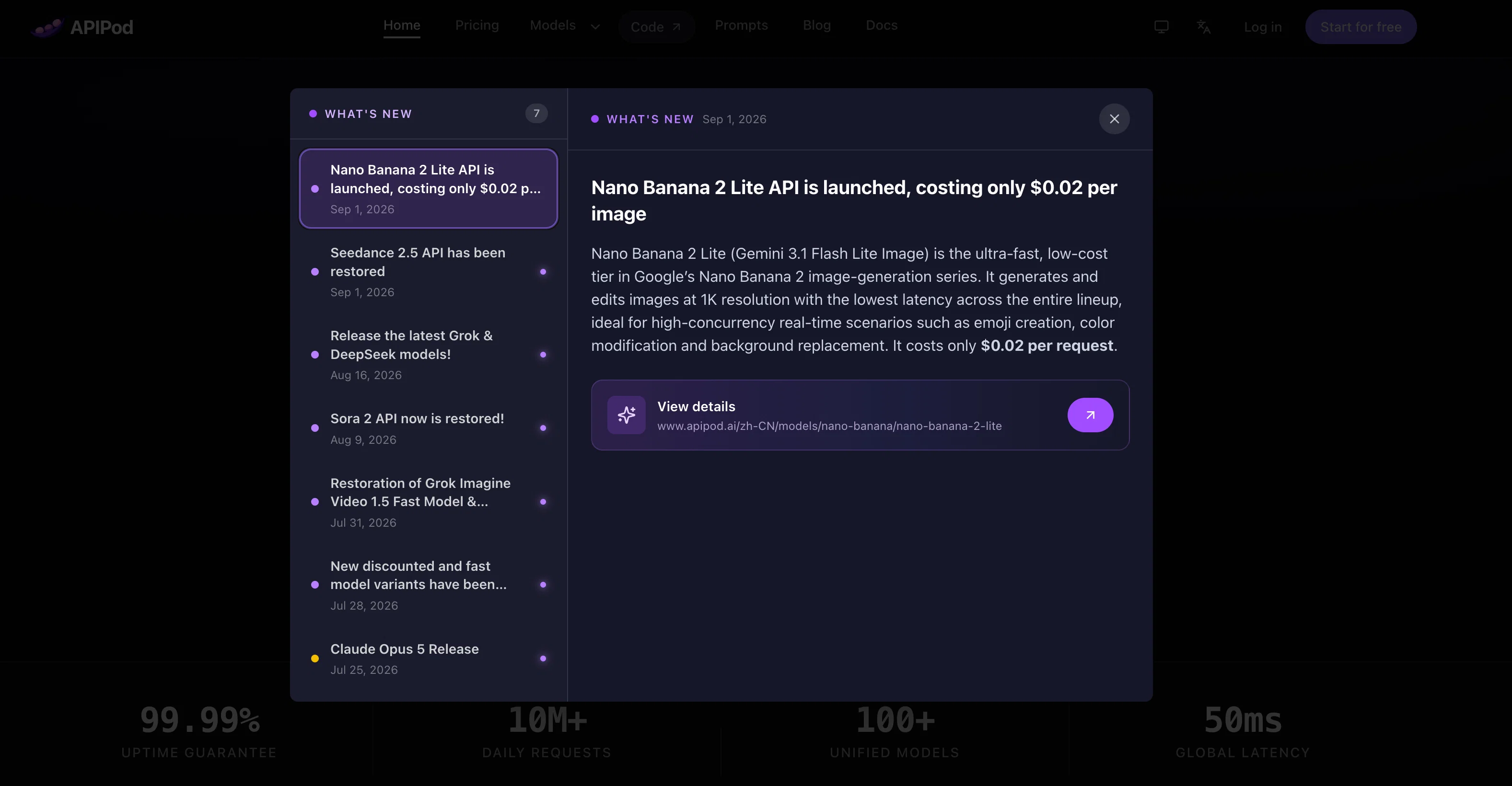1512x786 pixels.
Task: Click the yellow dot beside Claude Opus 5
Action: pos(315,659)
